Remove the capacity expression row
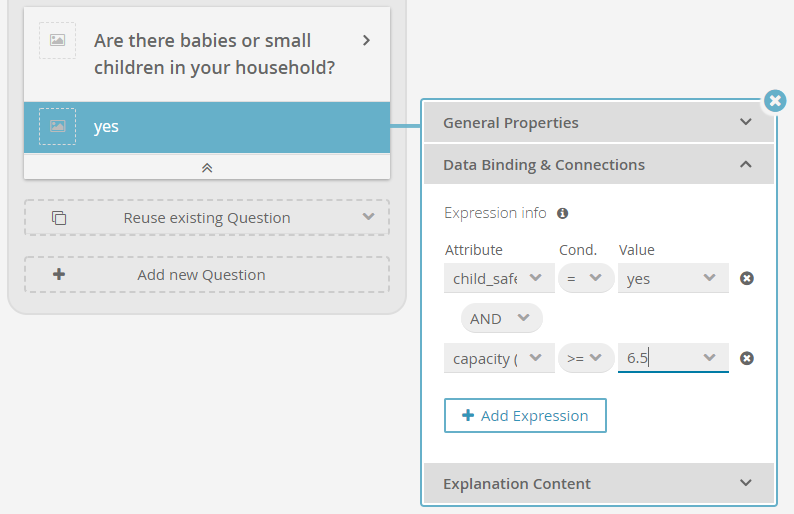The height and width of the screenshot is (514, 794). point(746,358)
